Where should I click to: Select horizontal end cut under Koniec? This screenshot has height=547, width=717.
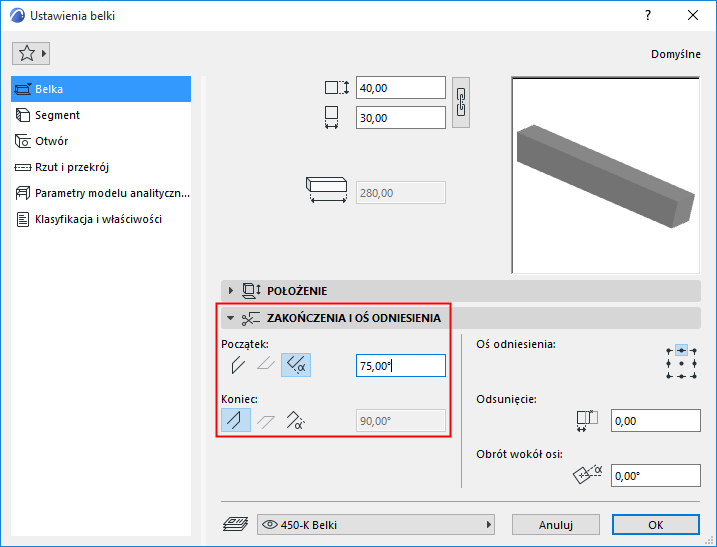pyautogui.click(x=266, y=421)
